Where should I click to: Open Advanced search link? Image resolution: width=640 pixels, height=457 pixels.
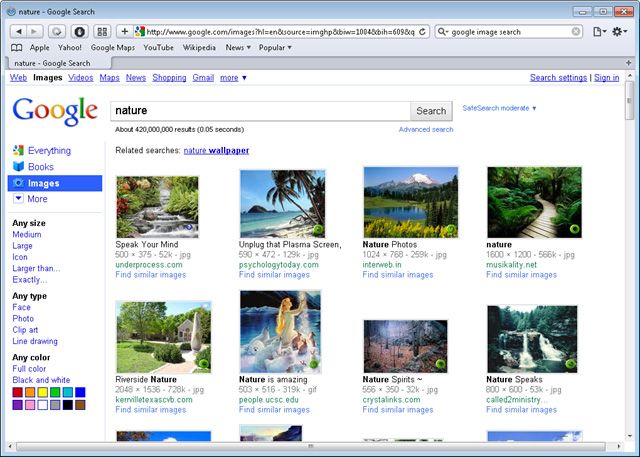(x=426, y=129)
